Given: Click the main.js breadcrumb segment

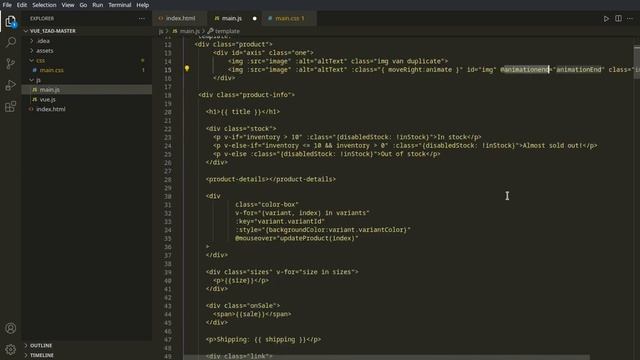Looking at the screenshot, I should (x=186, y=31).
